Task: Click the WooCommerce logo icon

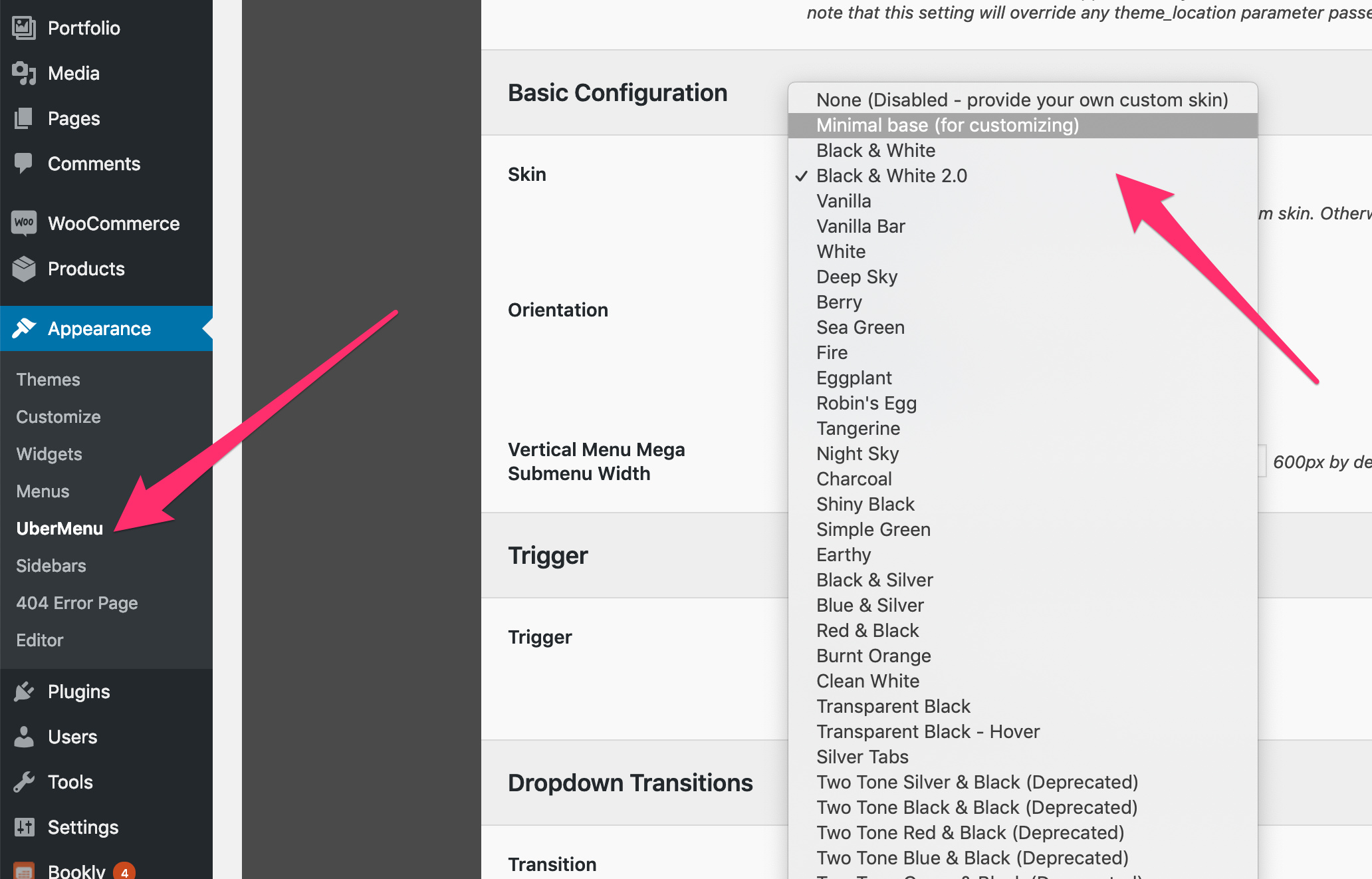Action: click(24, 223)
